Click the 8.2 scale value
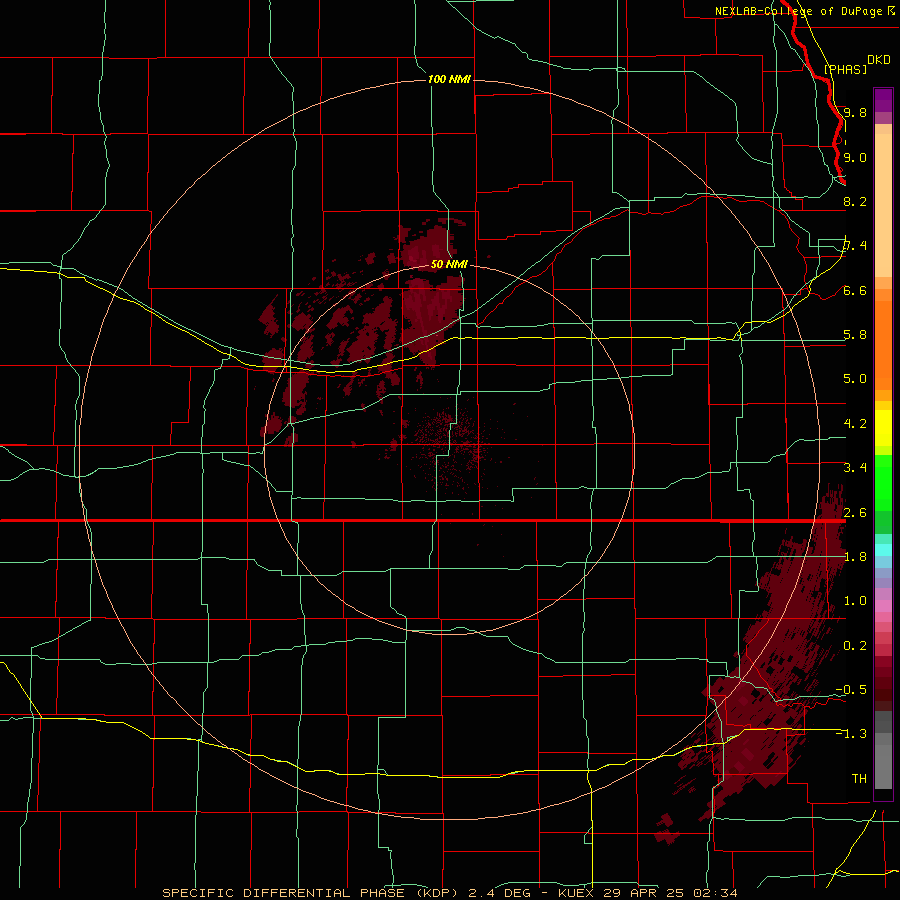Image resolution: width=900 pixels, height=900 pixels. 855,201
